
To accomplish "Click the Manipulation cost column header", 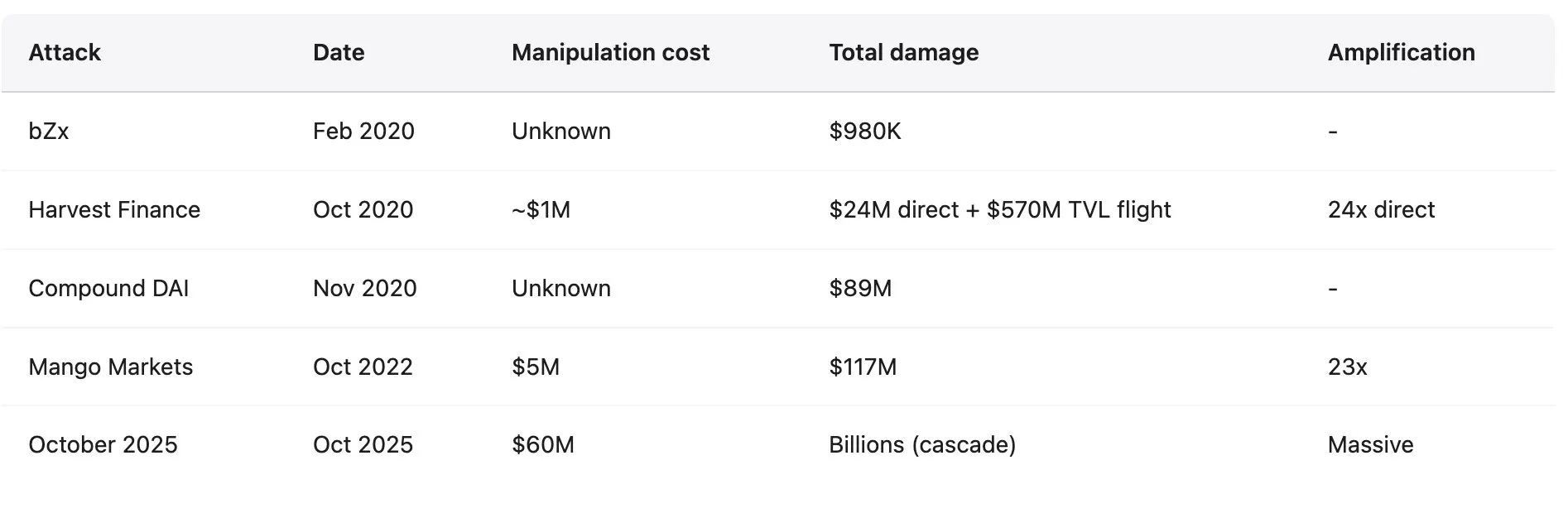I will pos(610,53).
